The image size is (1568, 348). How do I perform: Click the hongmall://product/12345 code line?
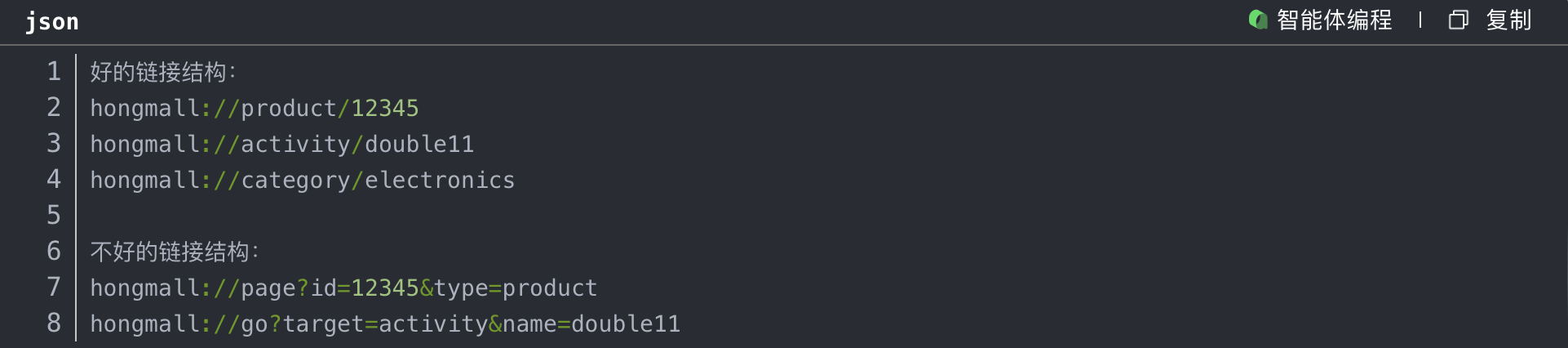(x=254, y=108)
